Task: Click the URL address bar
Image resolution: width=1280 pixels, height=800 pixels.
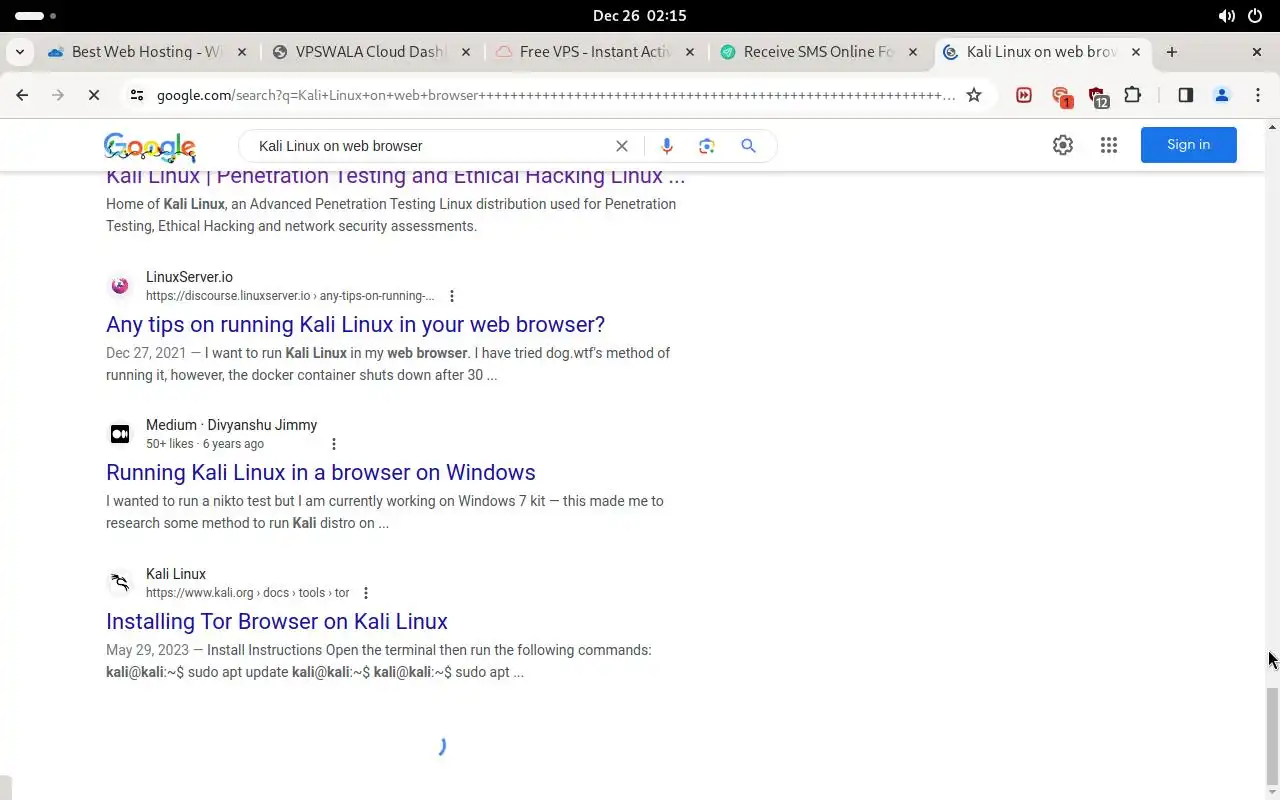Action: pyautogui.click(x=555, y=95)
